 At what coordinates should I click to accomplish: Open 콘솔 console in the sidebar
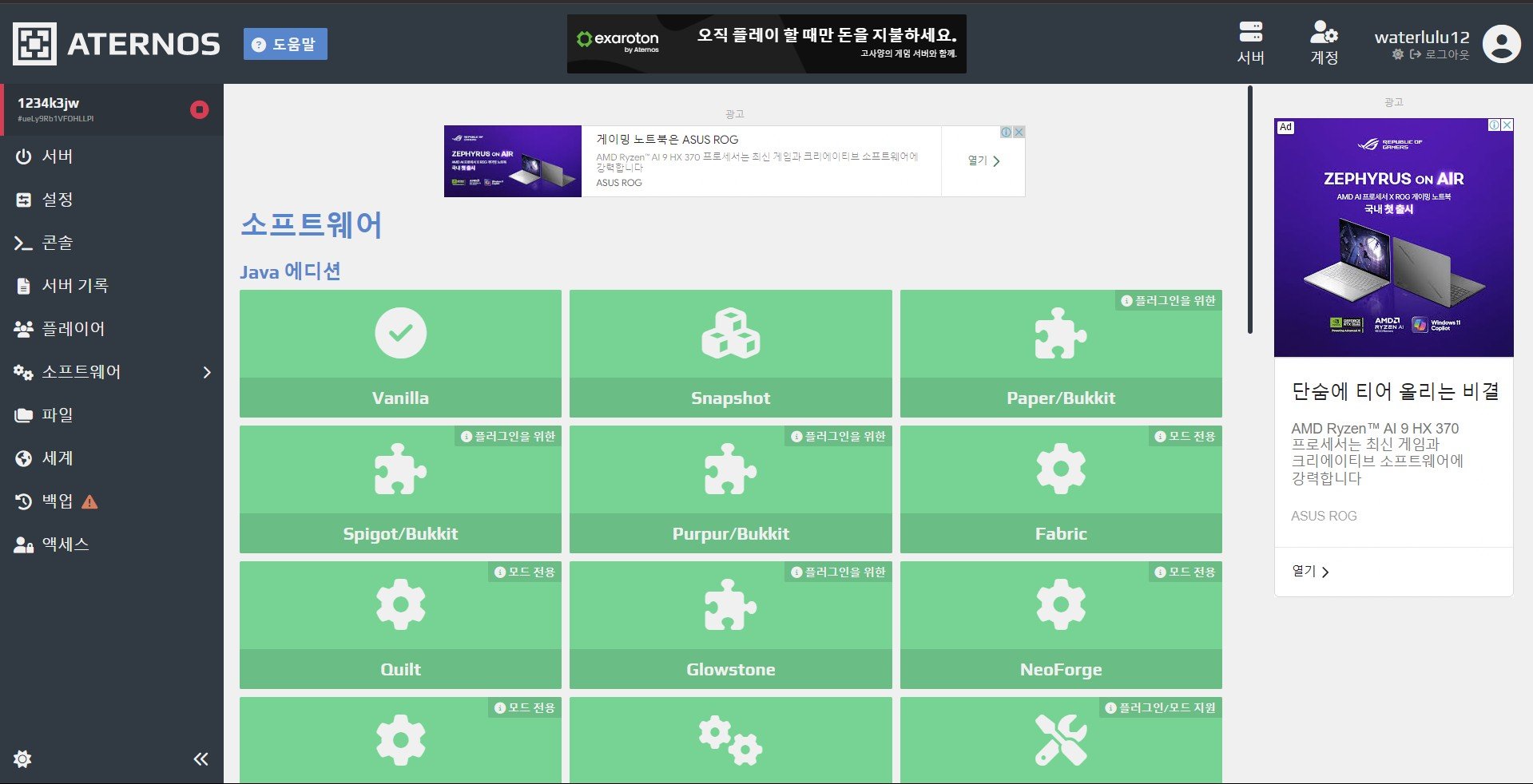click(112, 243)
